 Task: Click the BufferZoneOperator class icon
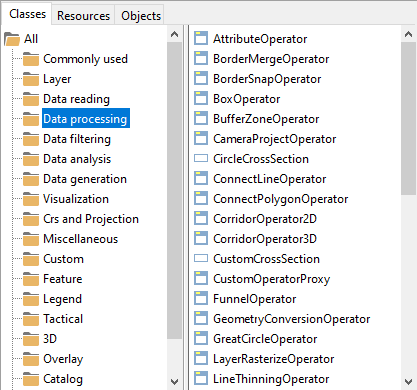click(201, 118)
